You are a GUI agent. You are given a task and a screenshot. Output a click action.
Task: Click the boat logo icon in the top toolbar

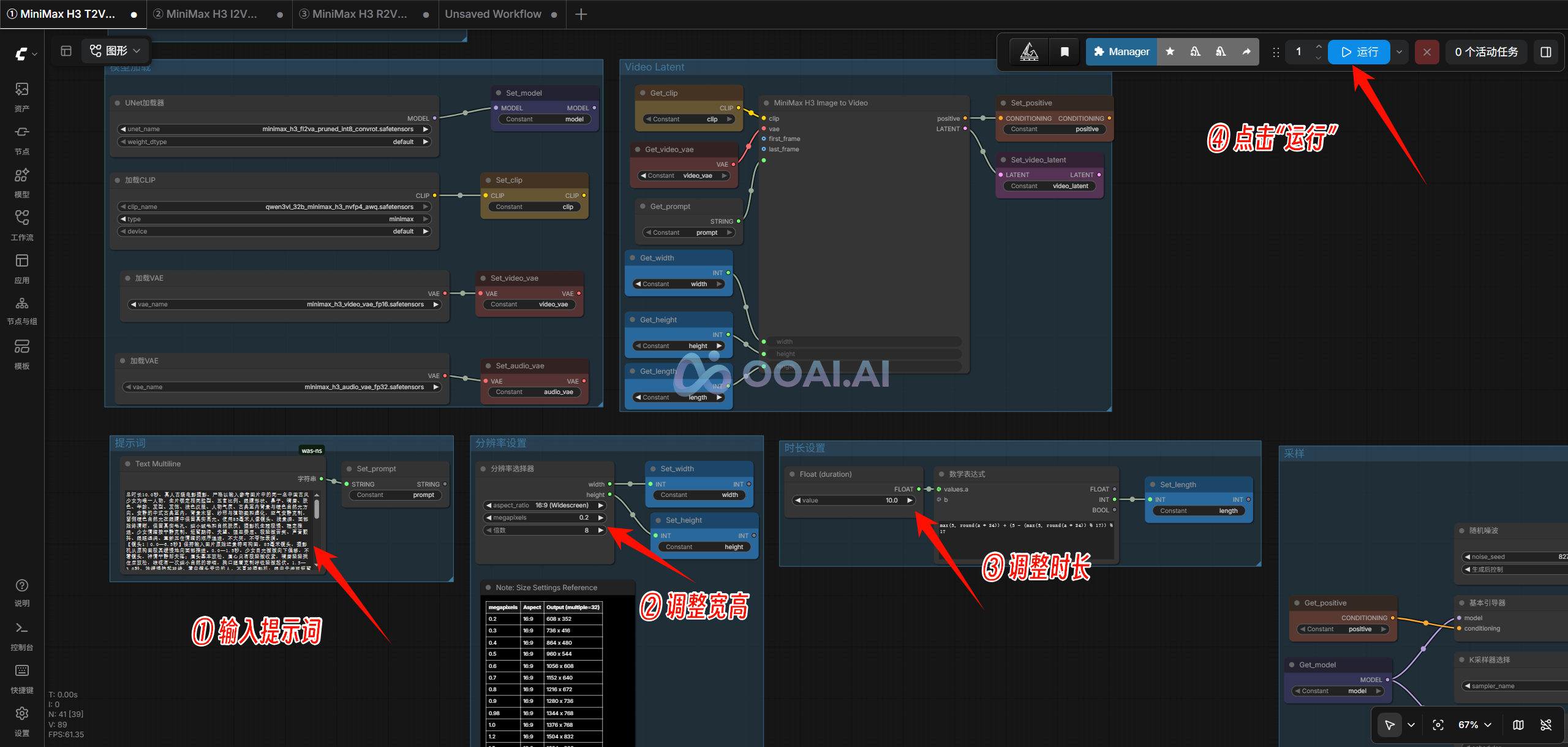point(1029,51)
